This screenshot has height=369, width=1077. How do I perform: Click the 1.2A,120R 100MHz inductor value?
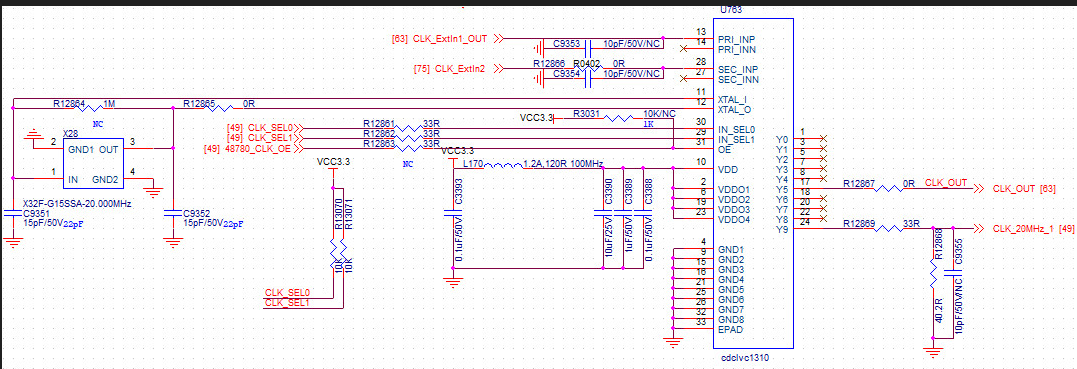click(x=563, y=164)
